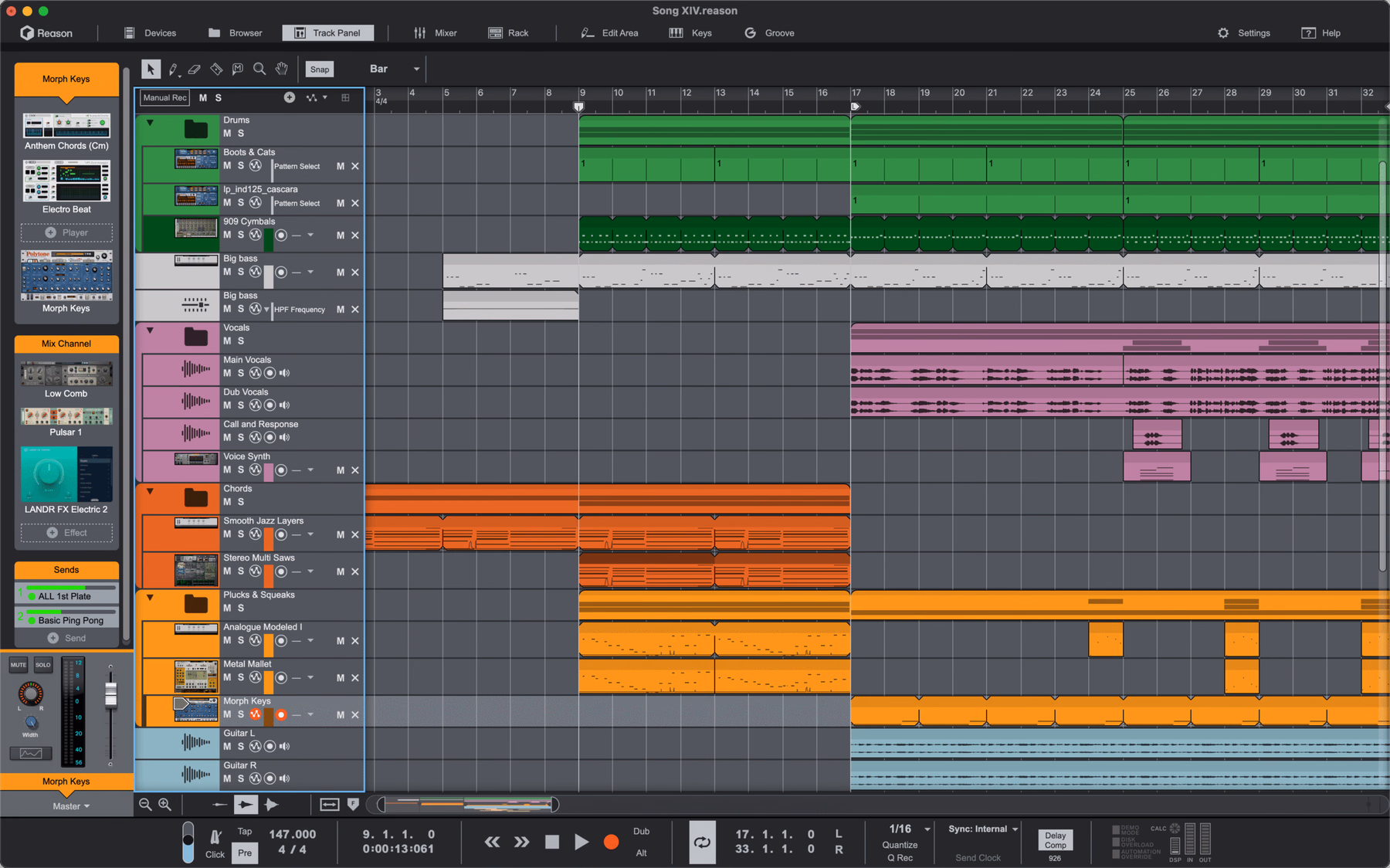
Task: Collapse the Drums folder track
Action: coord(151,122)
